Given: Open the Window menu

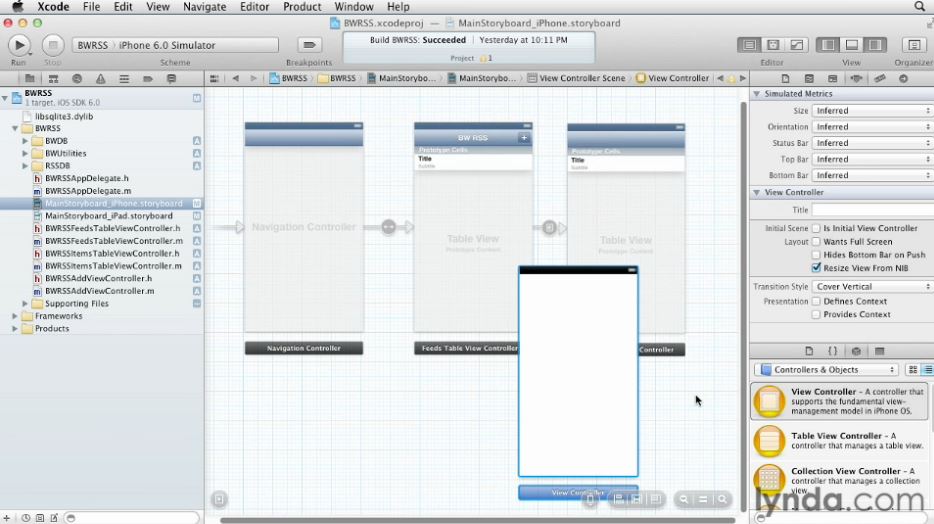Looking at the screenshot, I should [354, 7].
